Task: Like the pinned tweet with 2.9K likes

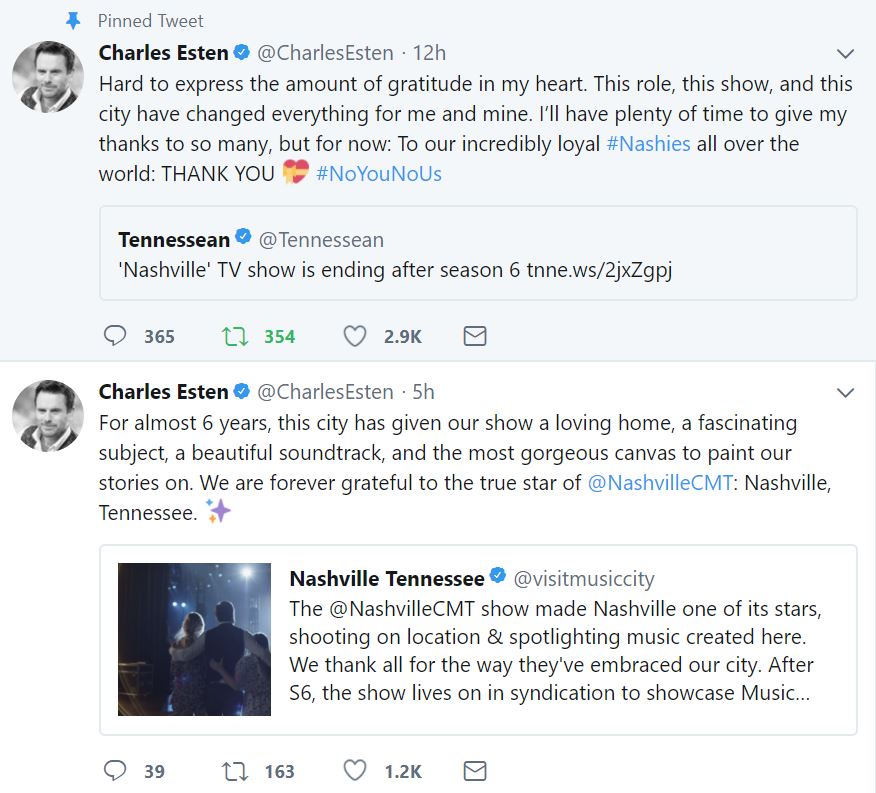Action: [354, 336]
